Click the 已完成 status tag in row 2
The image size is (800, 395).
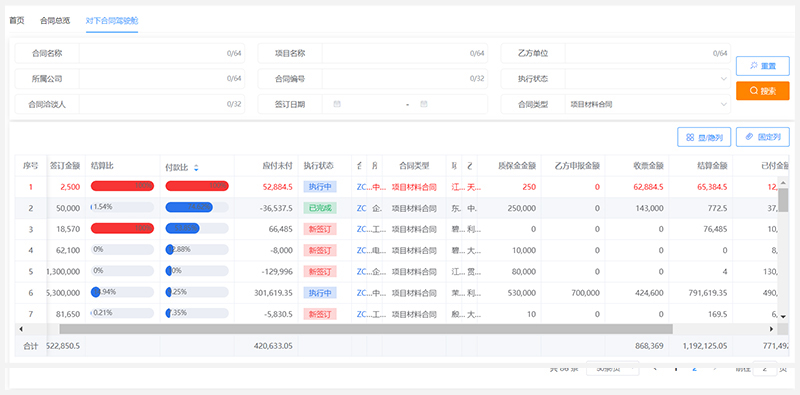[x=320, y=208]
